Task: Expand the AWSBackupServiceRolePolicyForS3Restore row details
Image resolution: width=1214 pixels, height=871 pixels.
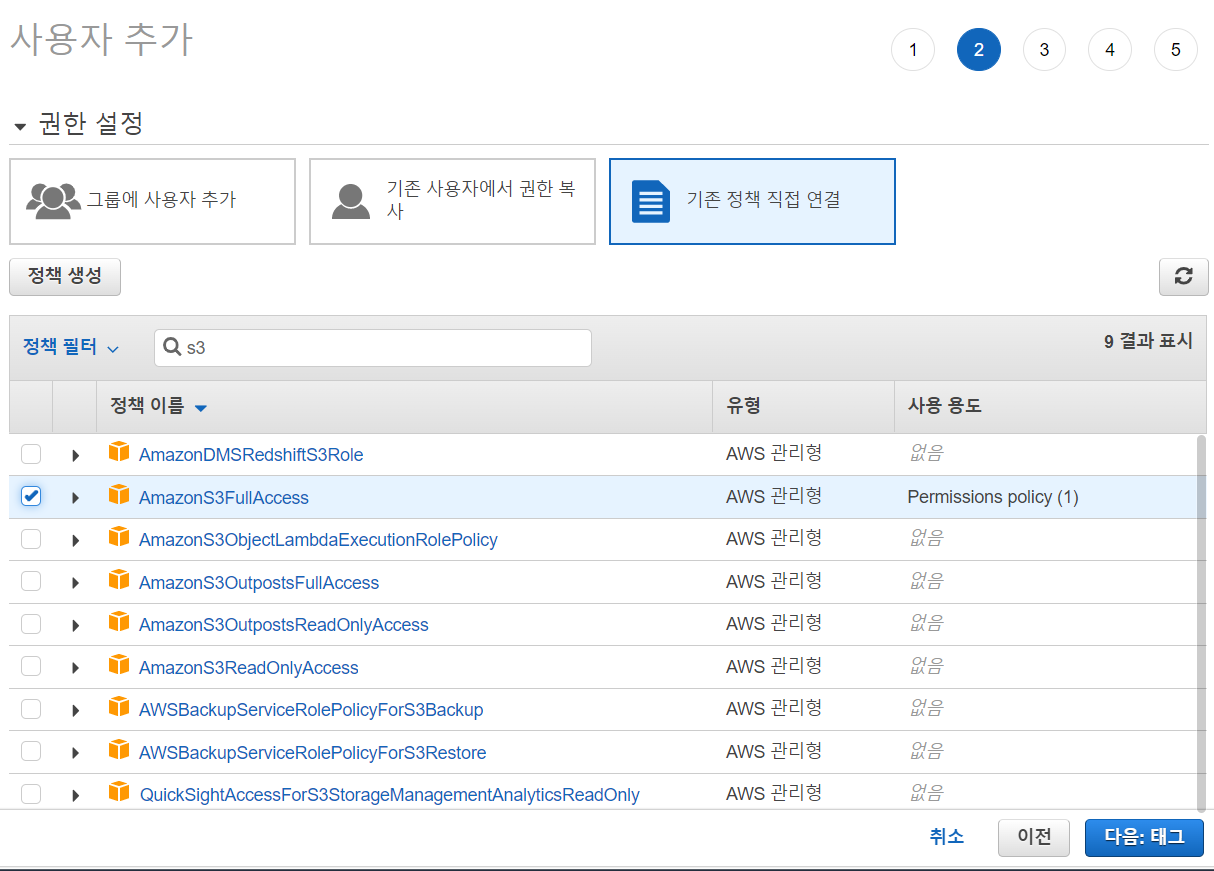Action: point(75,753)
